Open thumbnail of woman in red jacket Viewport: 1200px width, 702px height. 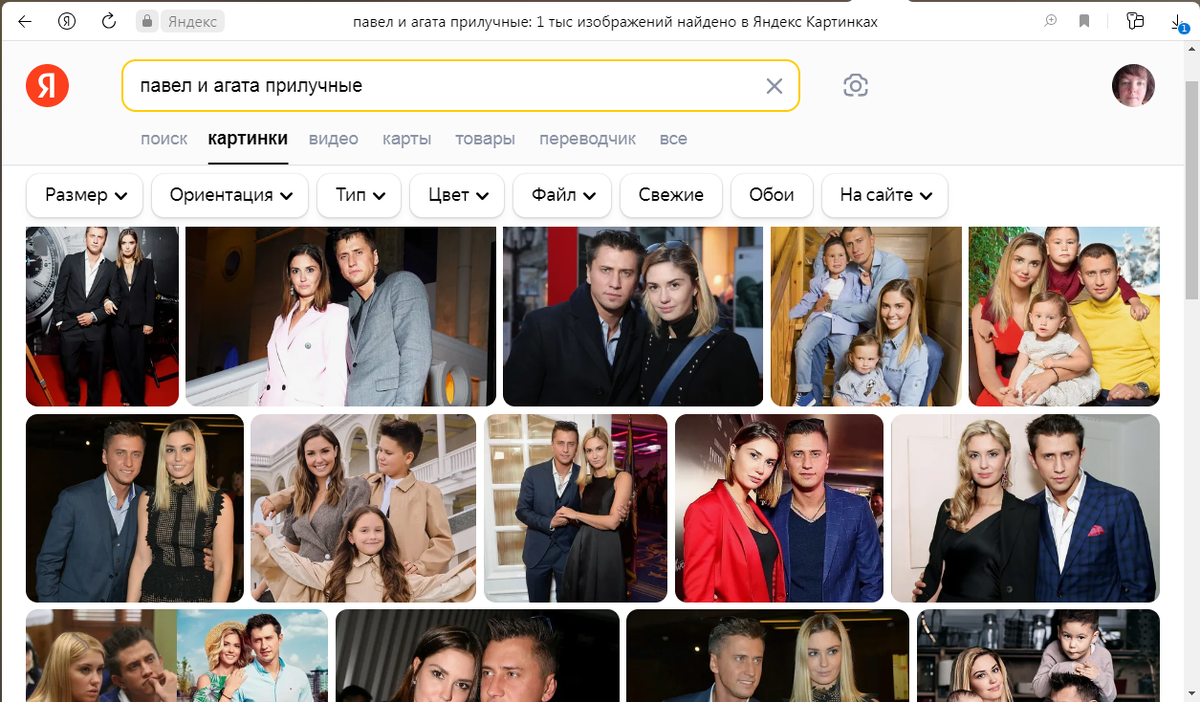click(x=779, y=508)
